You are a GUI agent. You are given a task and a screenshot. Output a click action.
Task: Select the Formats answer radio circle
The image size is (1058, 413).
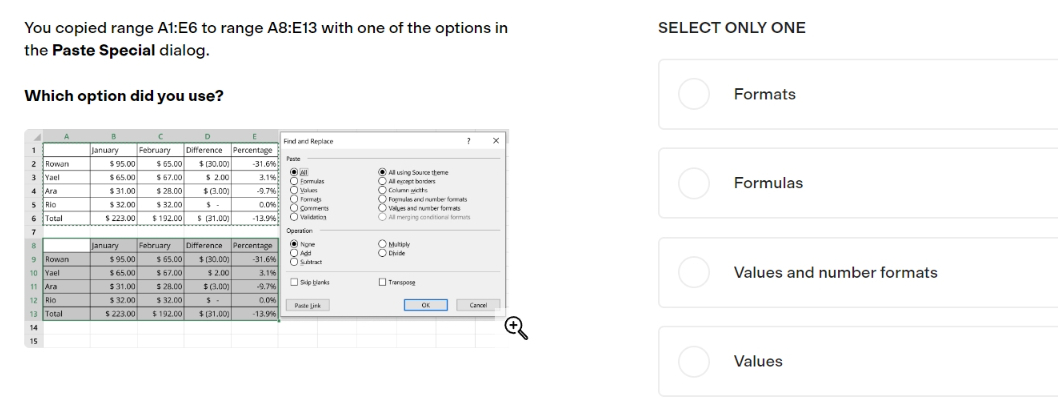(x=694, y=94)
